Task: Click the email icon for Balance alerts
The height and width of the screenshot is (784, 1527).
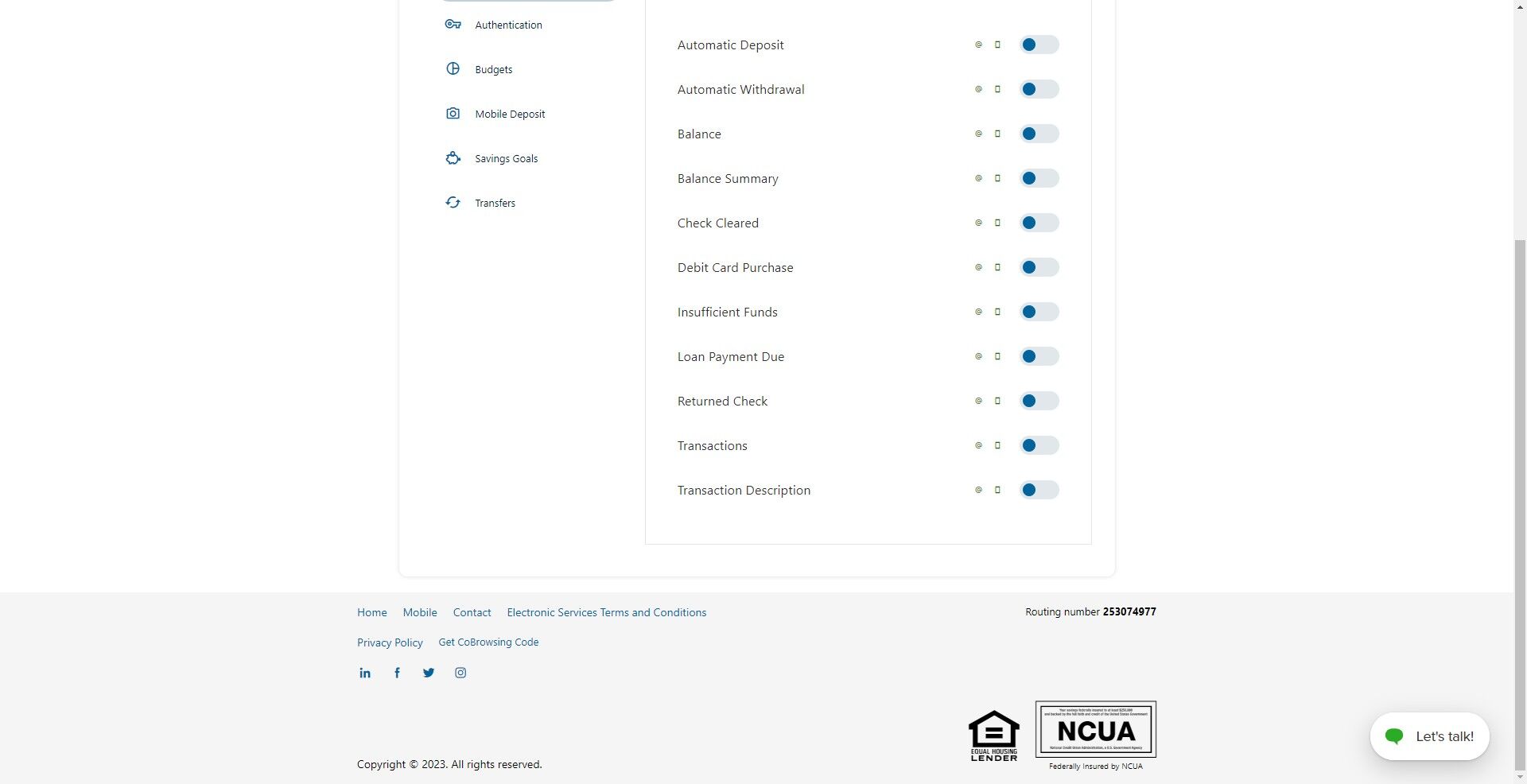Action: [977, 134]
